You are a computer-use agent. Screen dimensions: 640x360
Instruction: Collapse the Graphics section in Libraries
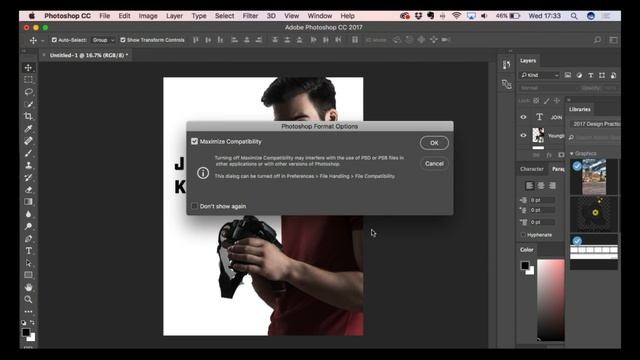tap(571, 153)
